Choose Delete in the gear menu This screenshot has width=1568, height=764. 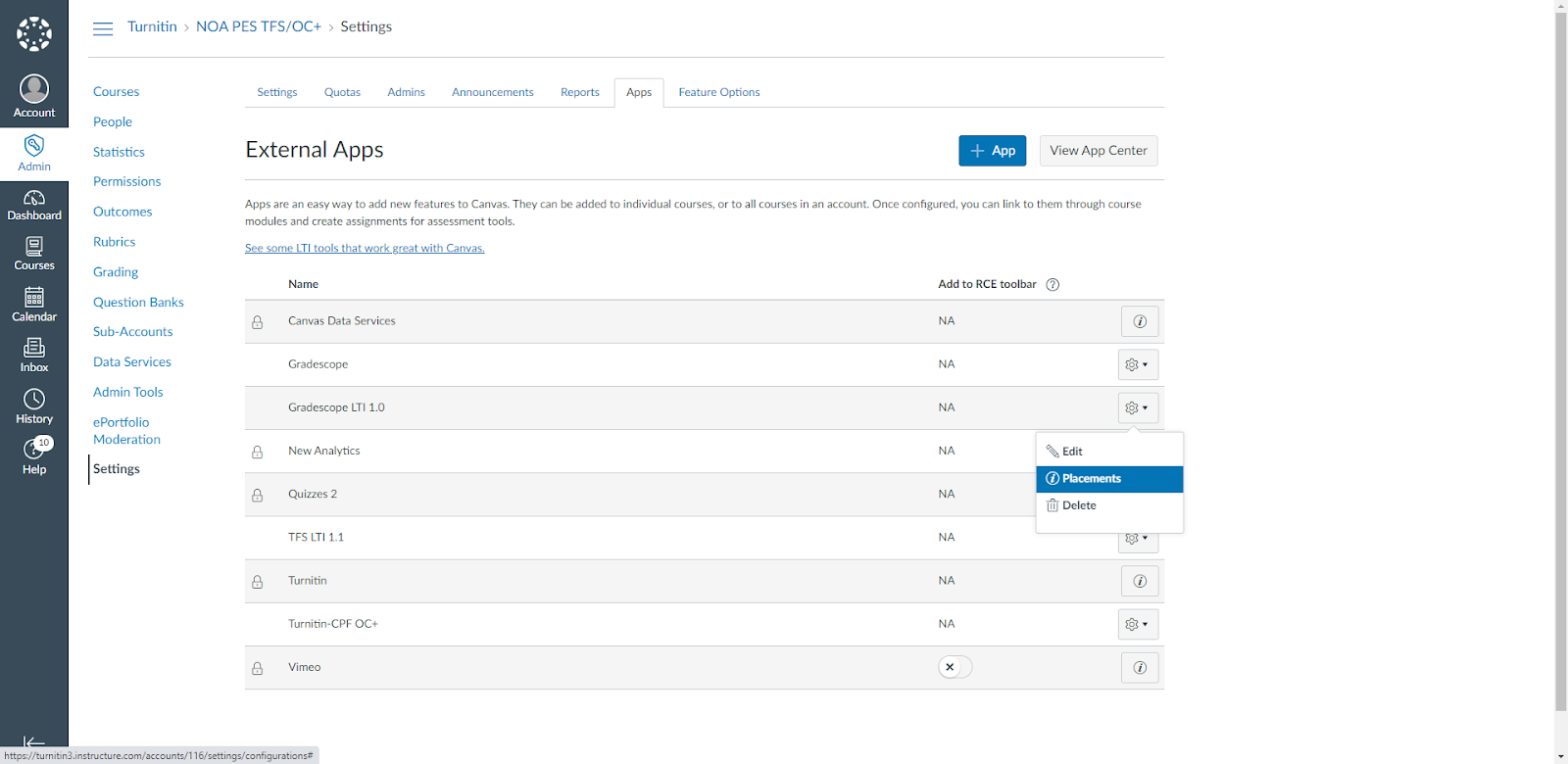1109,505
